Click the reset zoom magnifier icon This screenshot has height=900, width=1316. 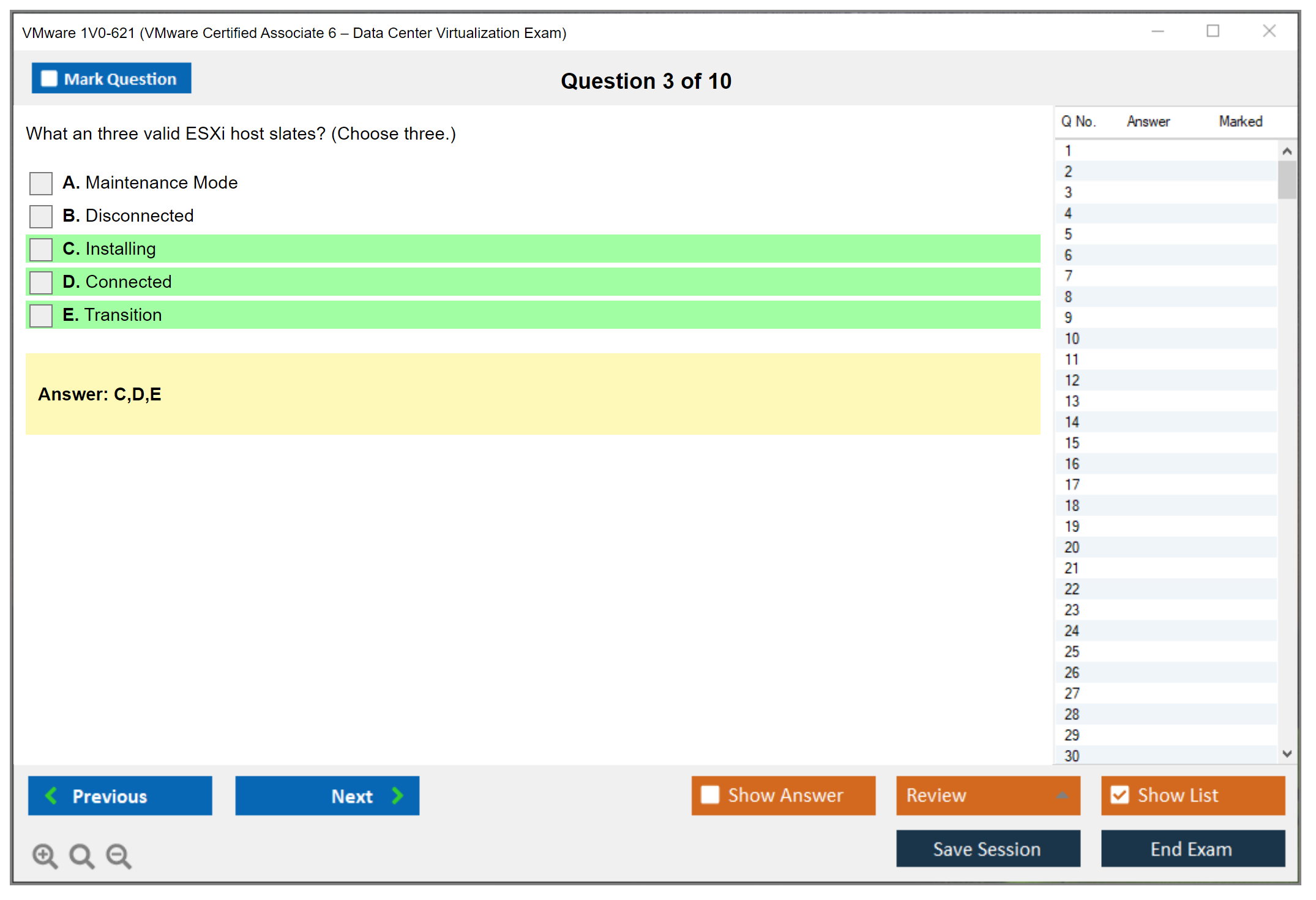coord(81,855)
